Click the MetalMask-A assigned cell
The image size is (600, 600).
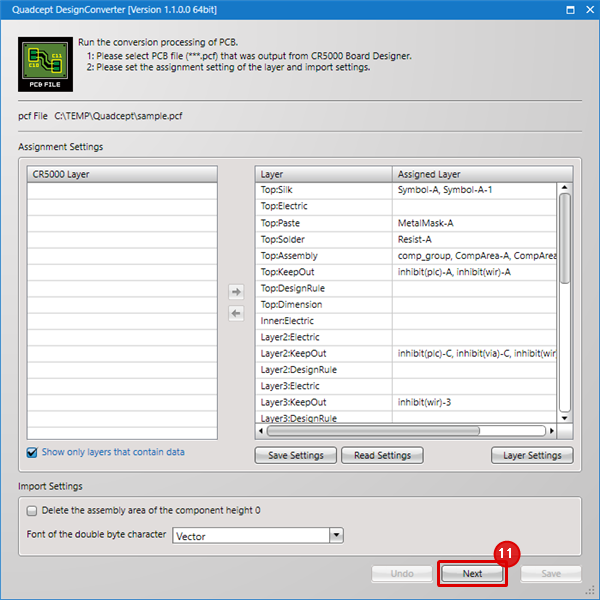[474, 223]
